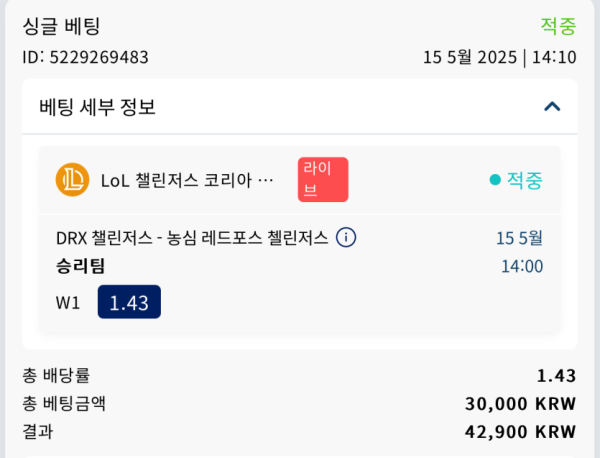Select the red 라이브 badge
This screenshot has height=458, width=600.
323,179
